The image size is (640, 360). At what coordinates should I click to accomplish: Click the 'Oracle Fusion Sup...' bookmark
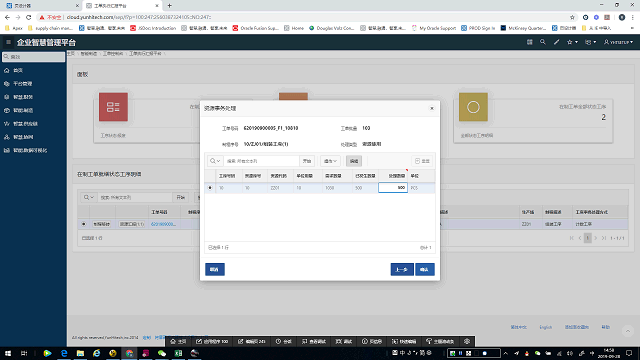256,28
